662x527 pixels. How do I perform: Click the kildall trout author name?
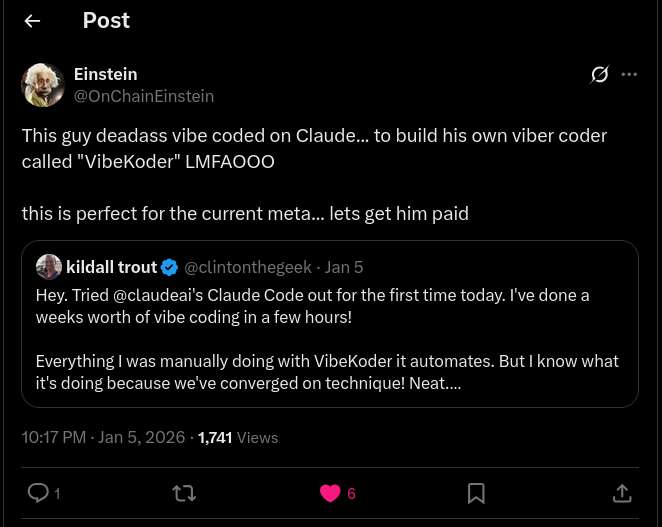coord(111,267)
